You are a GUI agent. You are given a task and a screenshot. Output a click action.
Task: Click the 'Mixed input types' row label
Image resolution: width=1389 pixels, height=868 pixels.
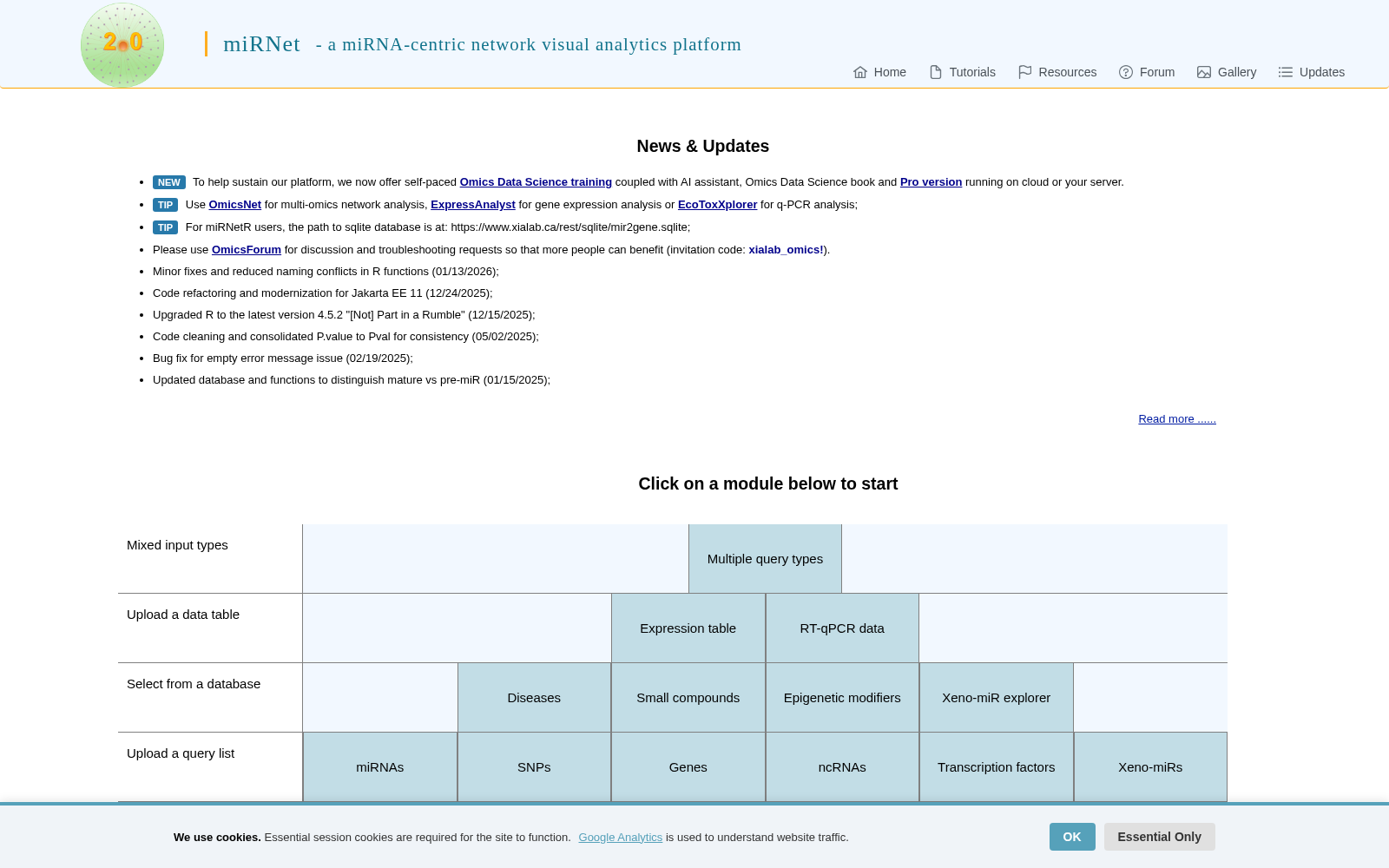[177, 545]
